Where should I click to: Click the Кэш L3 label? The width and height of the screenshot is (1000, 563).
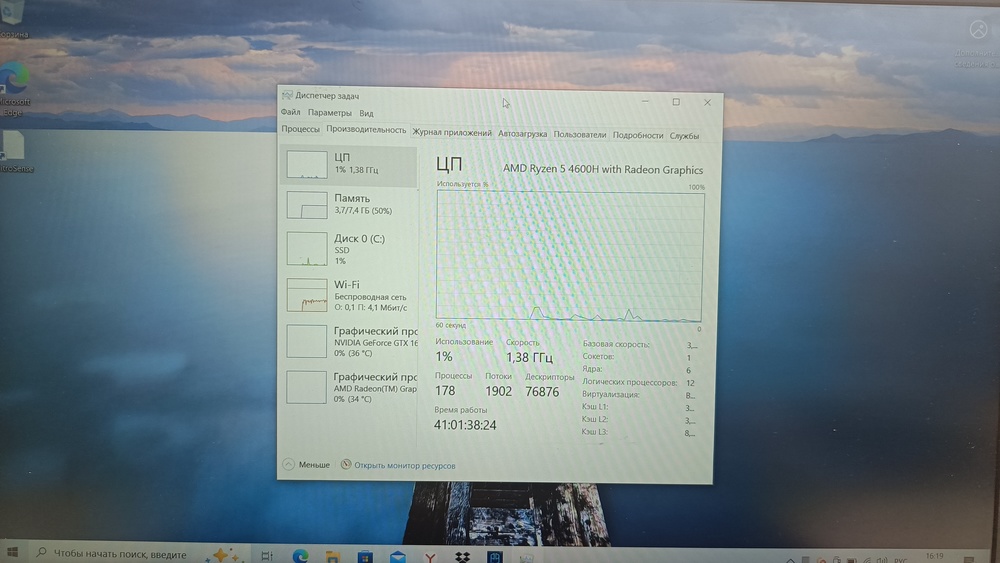pos(594,432)
